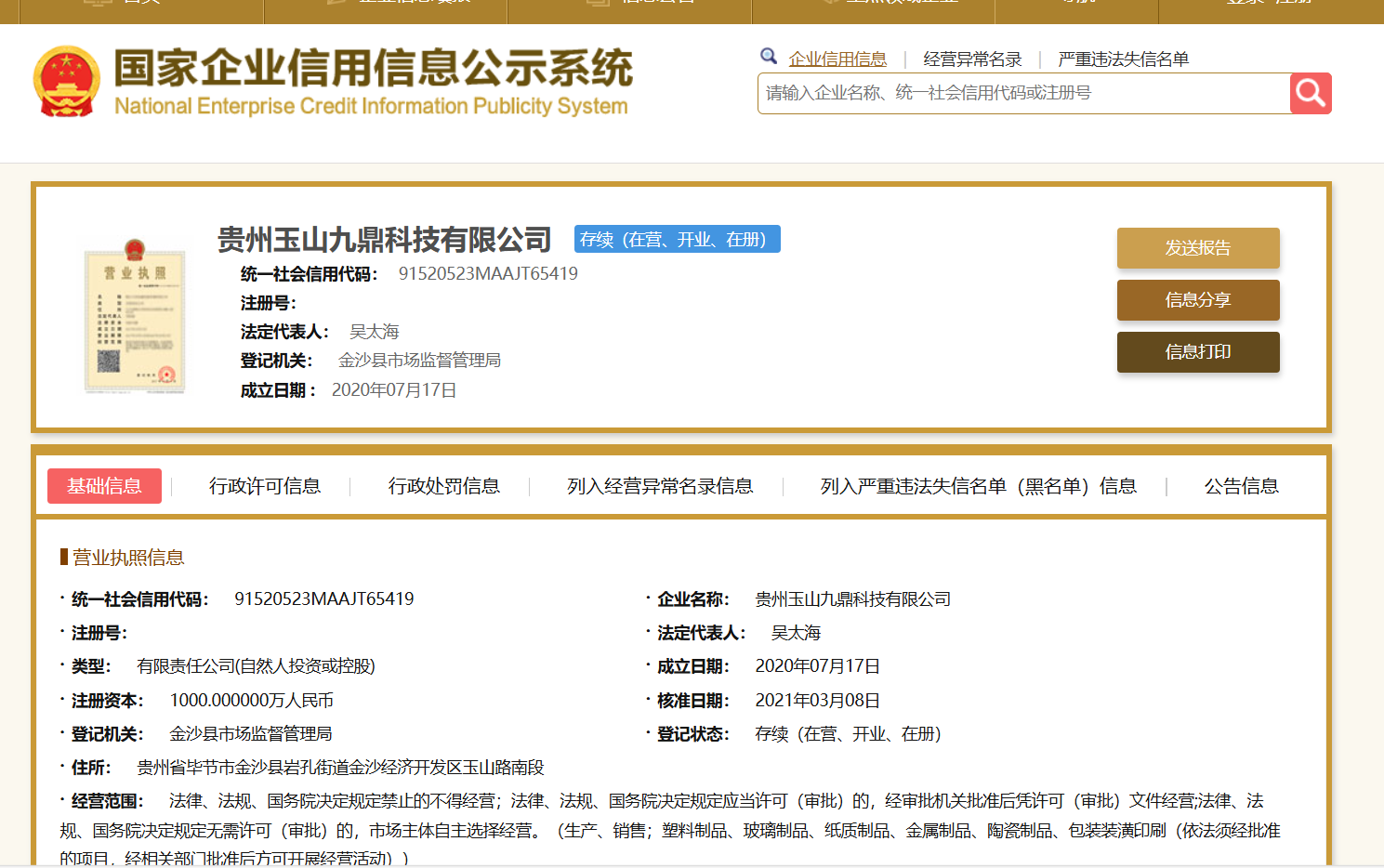Click the 企业名称 value in license info
Viewport: 1384px width, 868px height.
click(852, 599)
